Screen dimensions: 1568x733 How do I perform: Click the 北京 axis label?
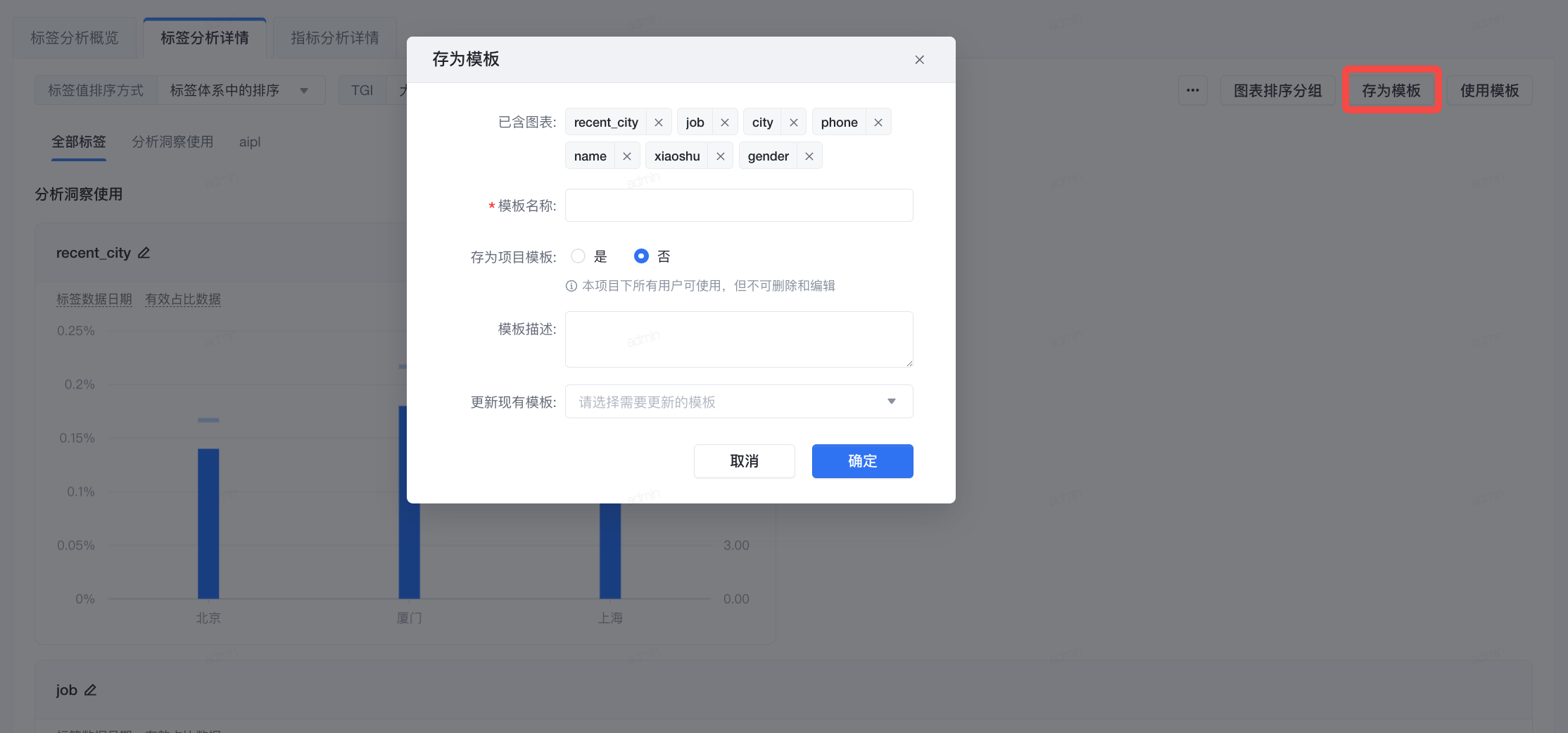pyautogui.click(x=208, y=618)
